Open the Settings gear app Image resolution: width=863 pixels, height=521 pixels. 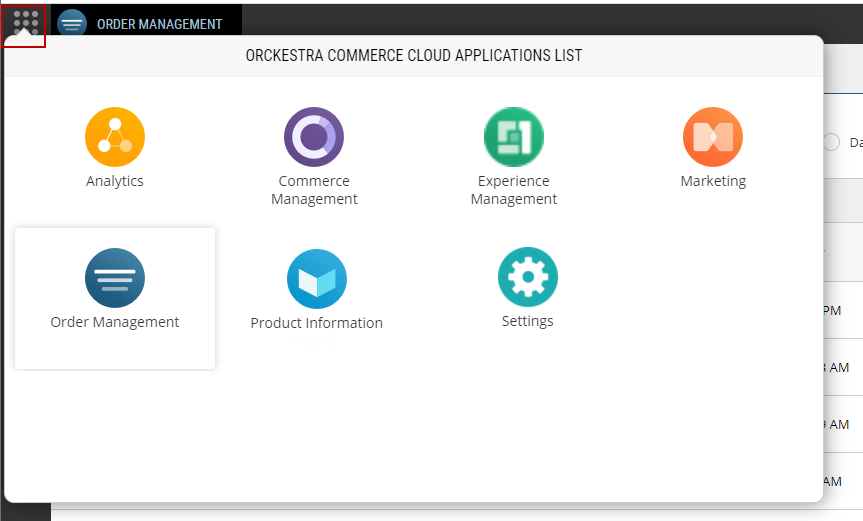527,288
